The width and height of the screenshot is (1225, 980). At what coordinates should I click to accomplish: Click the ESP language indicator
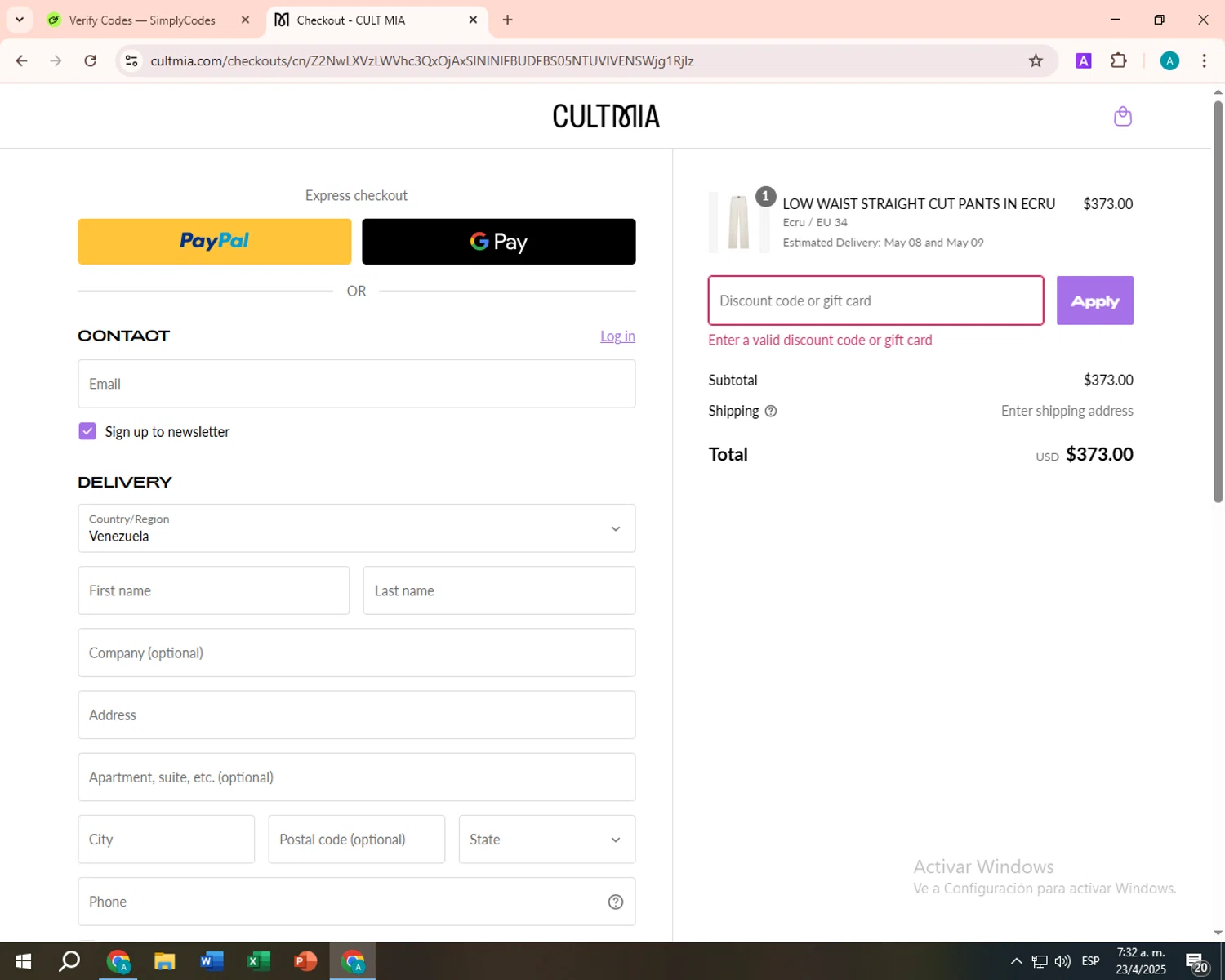(1090, 961)
